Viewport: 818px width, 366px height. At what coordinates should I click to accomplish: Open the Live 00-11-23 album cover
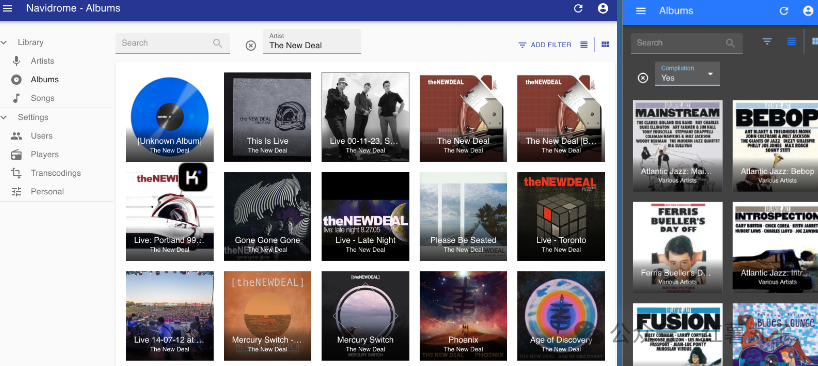click(365, 117)
